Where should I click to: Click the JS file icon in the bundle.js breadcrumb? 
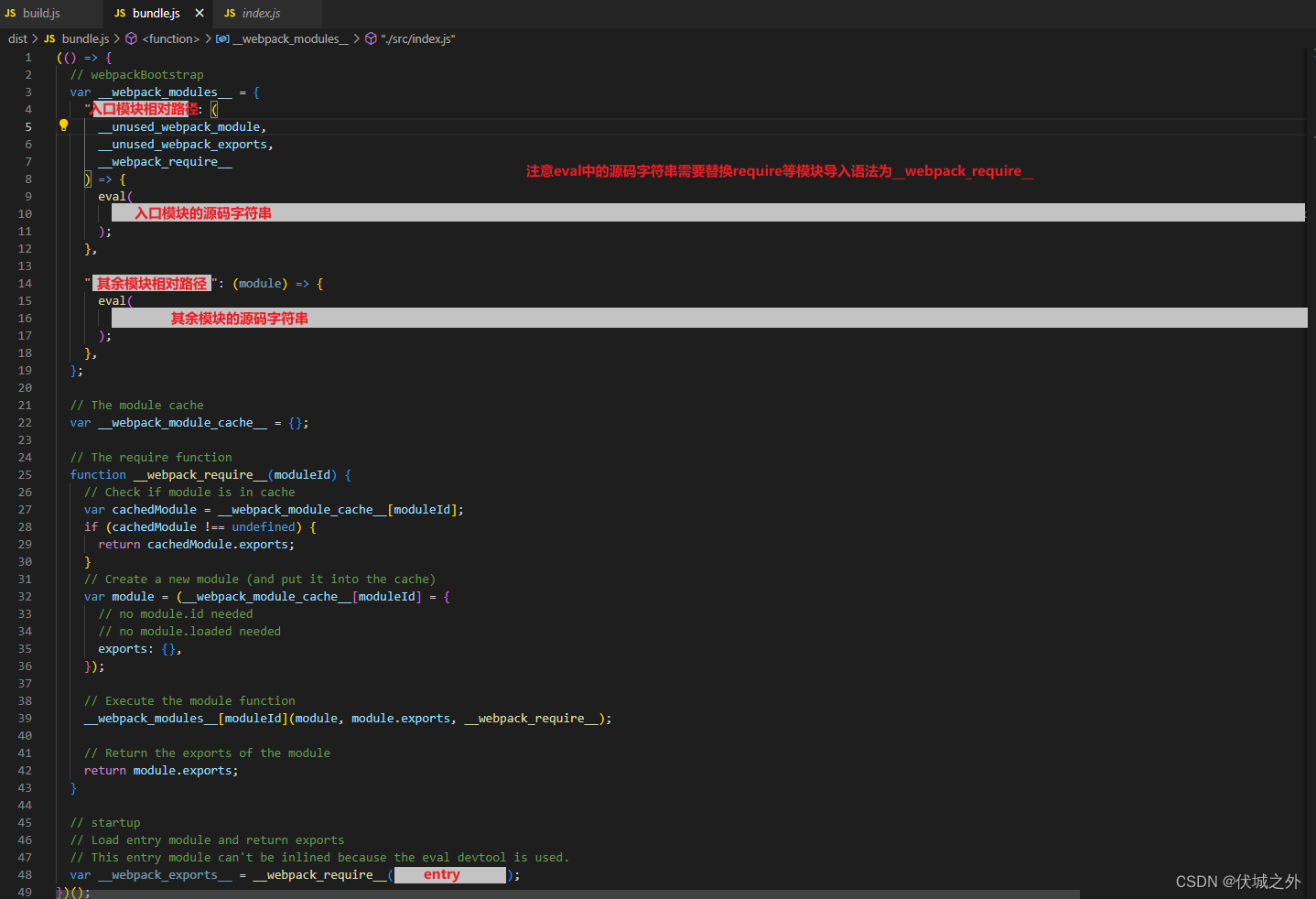49,38
